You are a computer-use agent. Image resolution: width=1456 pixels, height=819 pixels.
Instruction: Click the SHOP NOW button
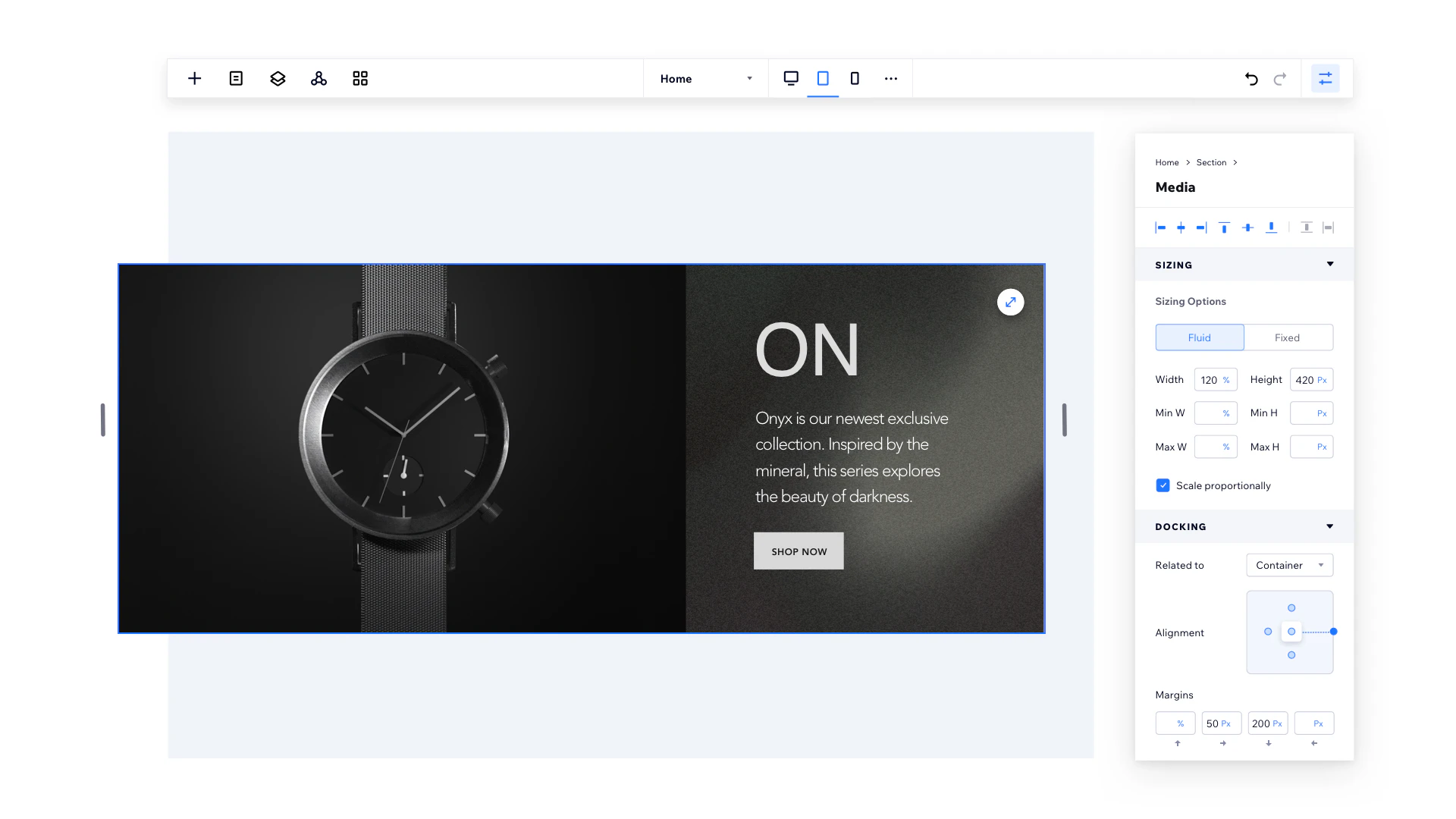click(x=798, y=551)
